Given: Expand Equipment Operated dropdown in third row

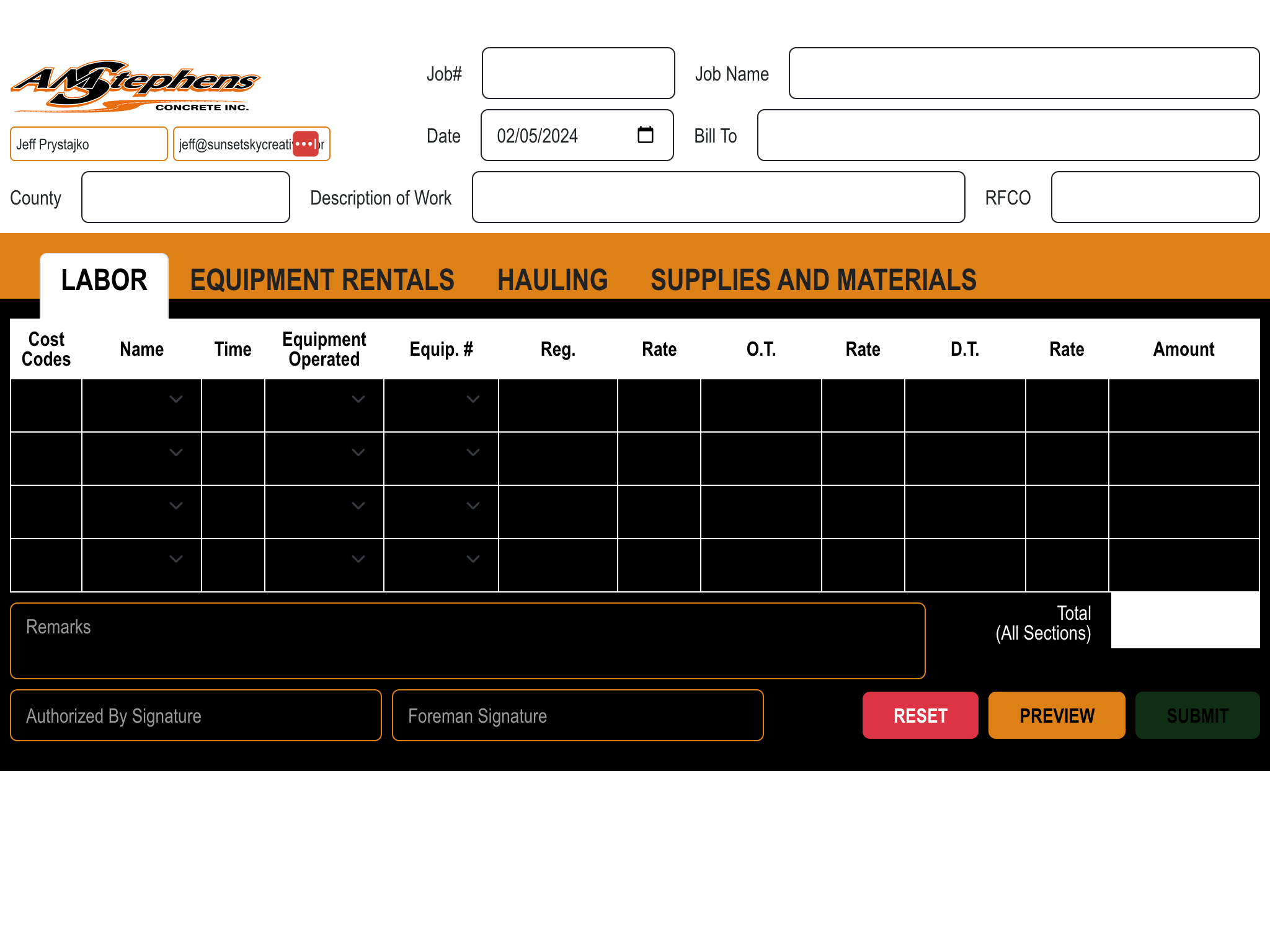Looking at the screenshot, I should click(x=358, y=506).
